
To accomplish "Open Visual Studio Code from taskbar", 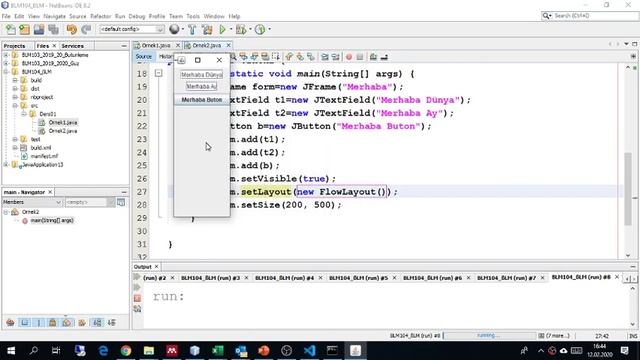I will coord(309,351).
